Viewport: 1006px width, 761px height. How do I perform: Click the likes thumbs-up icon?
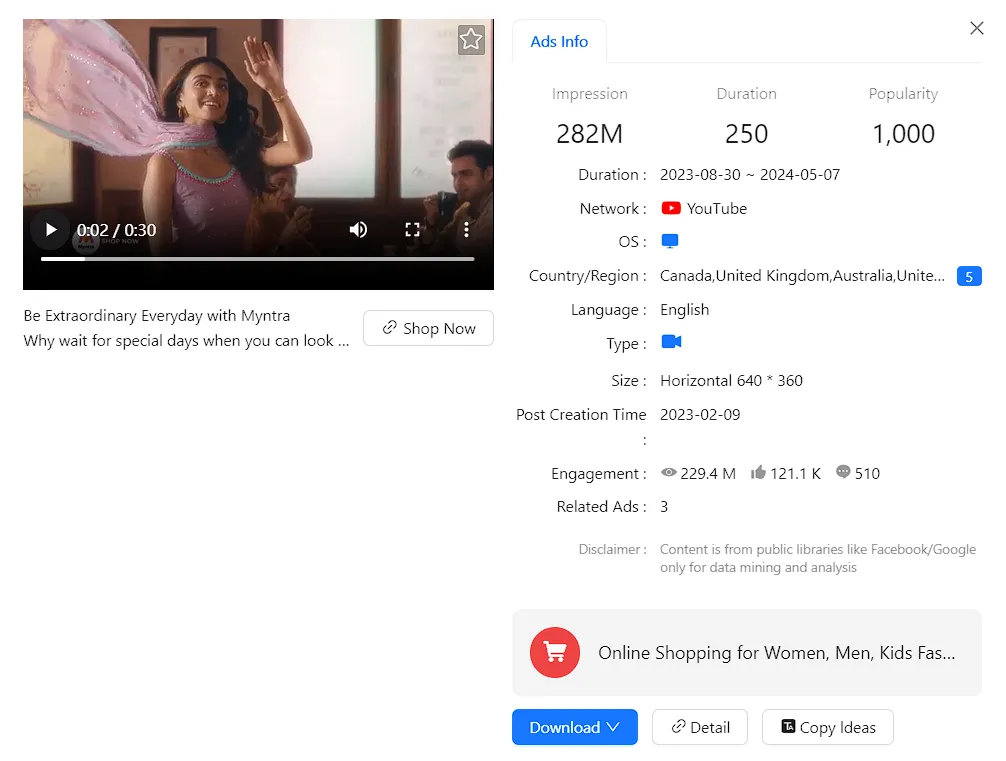click(758, 473)
